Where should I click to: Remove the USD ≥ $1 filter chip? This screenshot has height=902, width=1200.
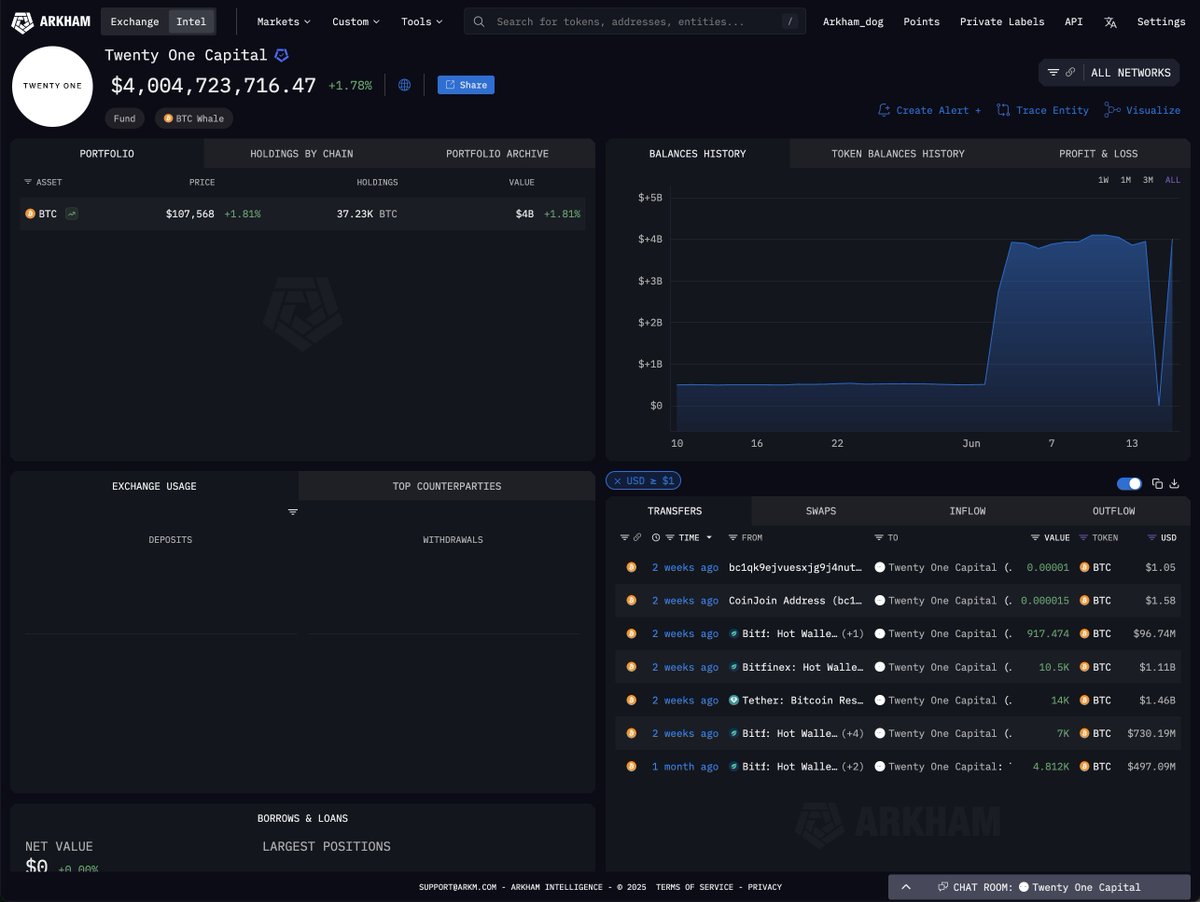[617, 481]
